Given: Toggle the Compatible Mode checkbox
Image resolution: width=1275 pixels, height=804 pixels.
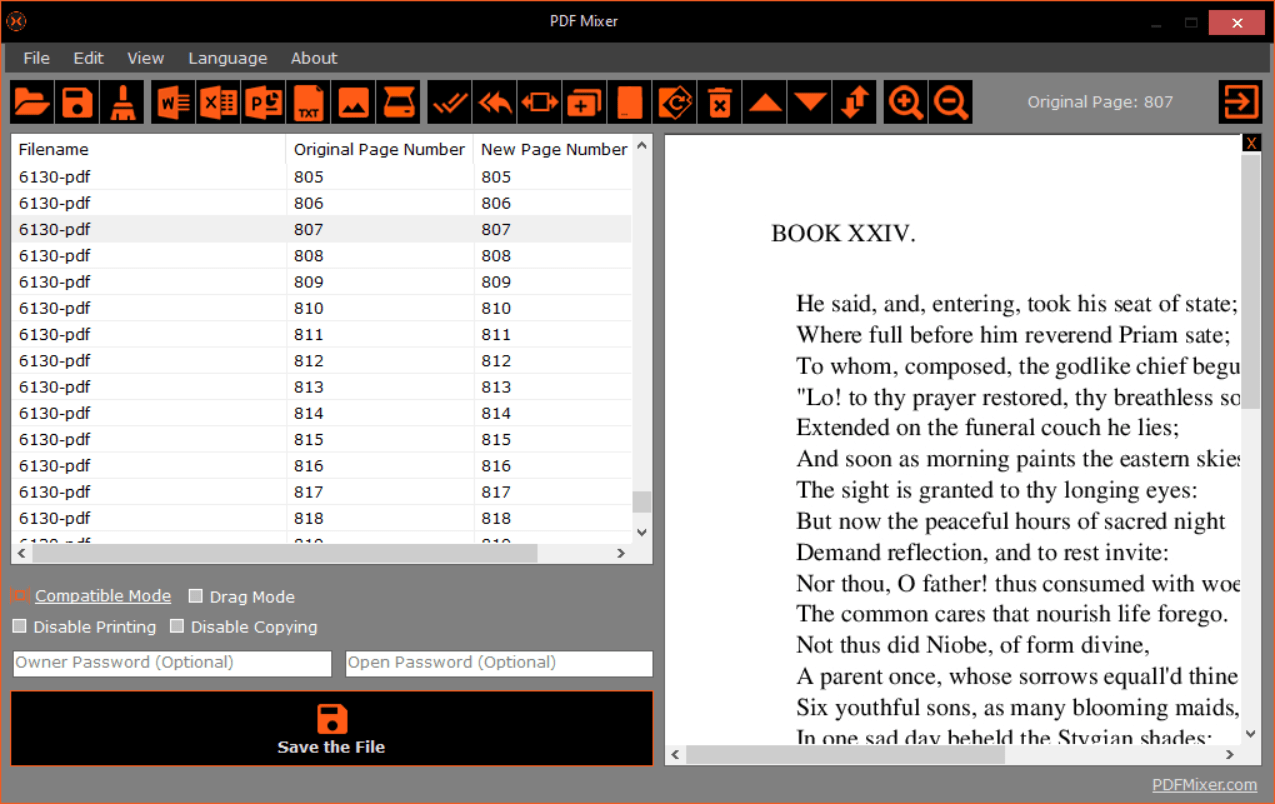Looking at the screenshot, I should pyautogui.click(x=19, y=596).
